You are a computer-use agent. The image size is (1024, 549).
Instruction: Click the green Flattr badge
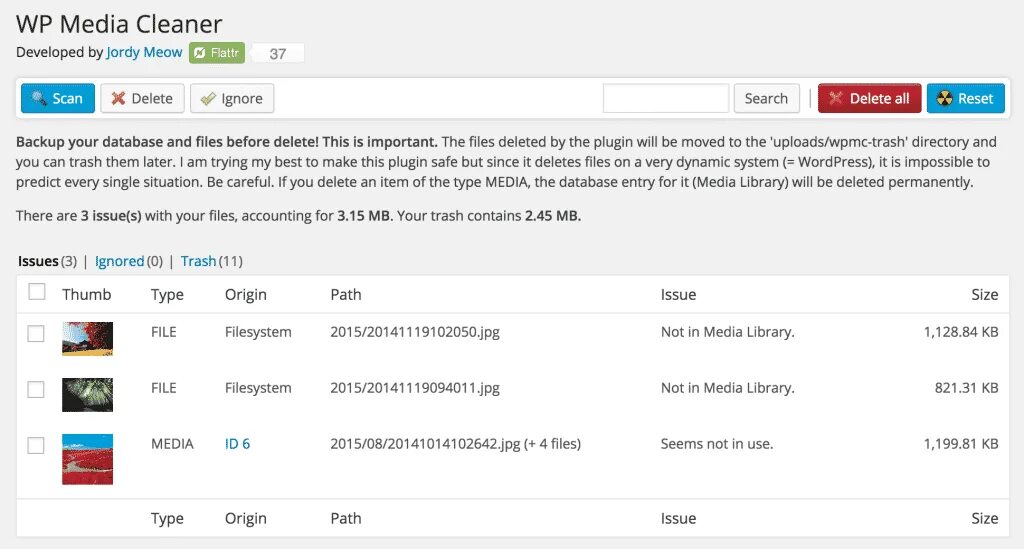[x=215, y=52]
